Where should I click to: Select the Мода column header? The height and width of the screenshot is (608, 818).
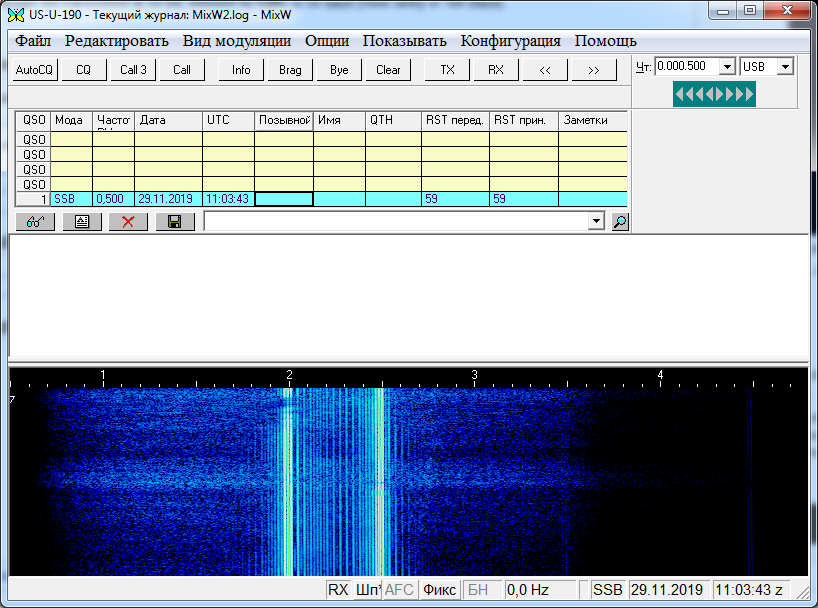pos(71,121)
